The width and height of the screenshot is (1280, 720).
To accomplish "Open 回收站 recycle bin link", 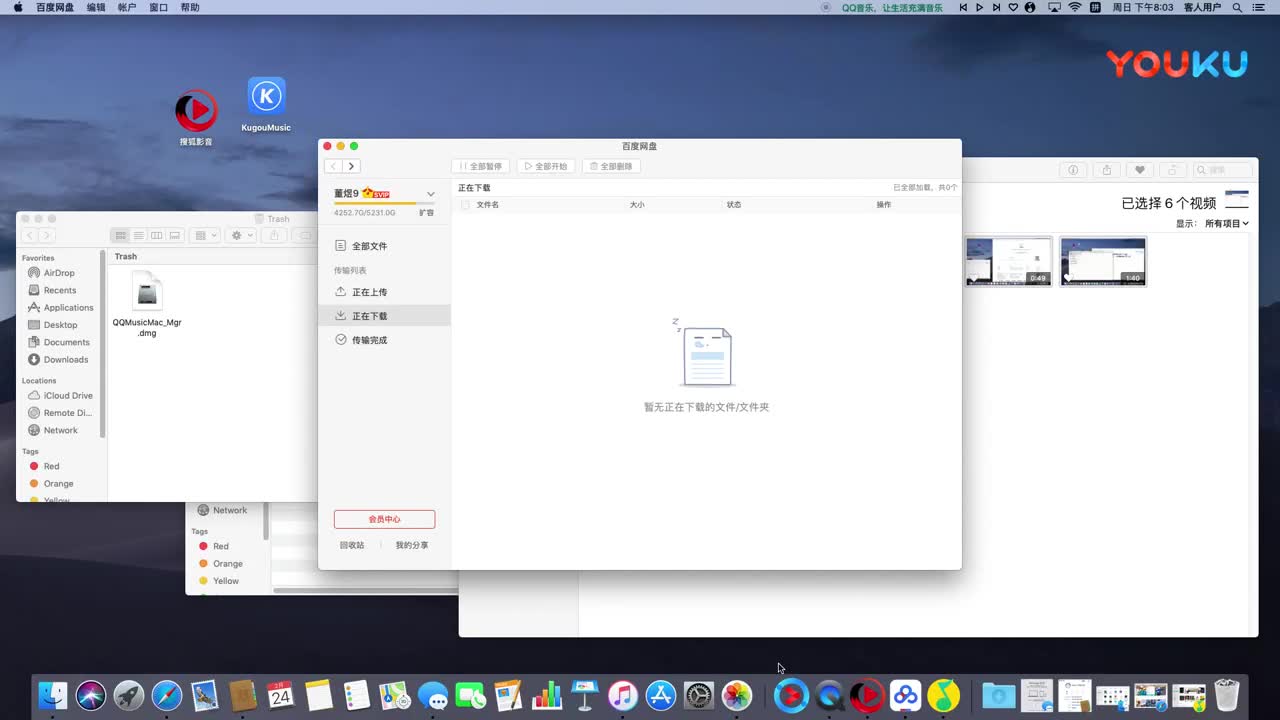I will (352, 545).
